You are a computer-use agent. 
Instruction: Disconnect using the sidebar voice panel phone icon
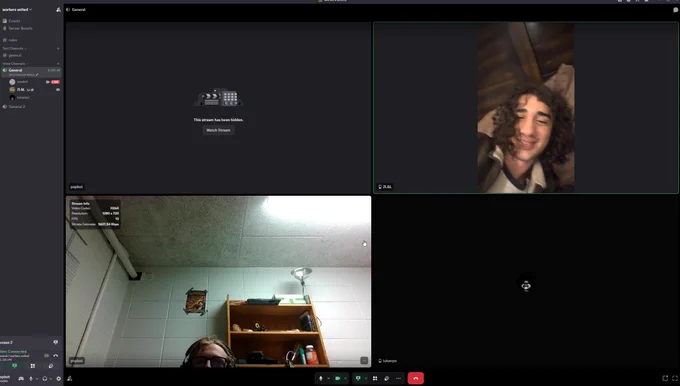(x=56, y=356)
